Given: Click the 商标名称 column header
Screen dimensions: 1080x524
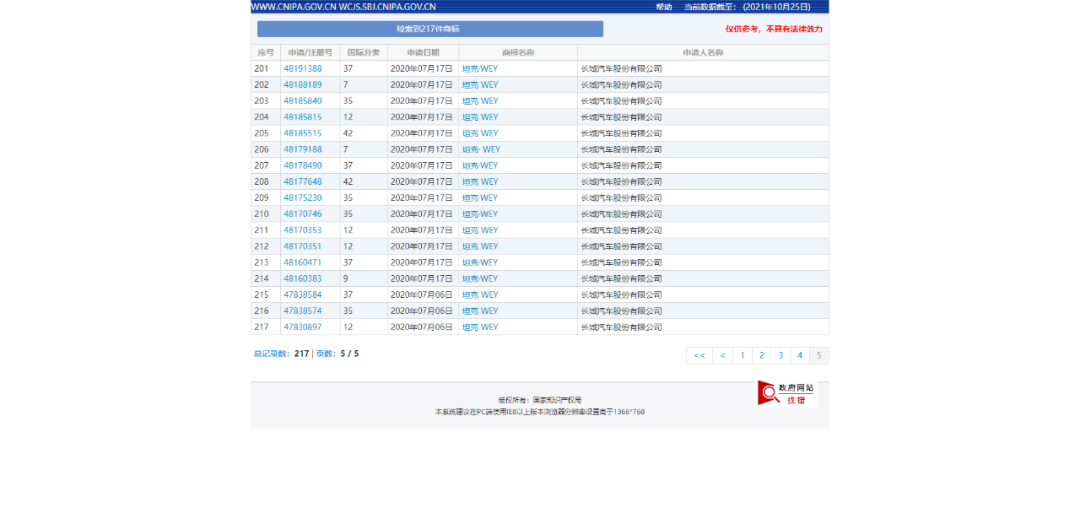Looking at the screenshot, I should pos(518,52).
